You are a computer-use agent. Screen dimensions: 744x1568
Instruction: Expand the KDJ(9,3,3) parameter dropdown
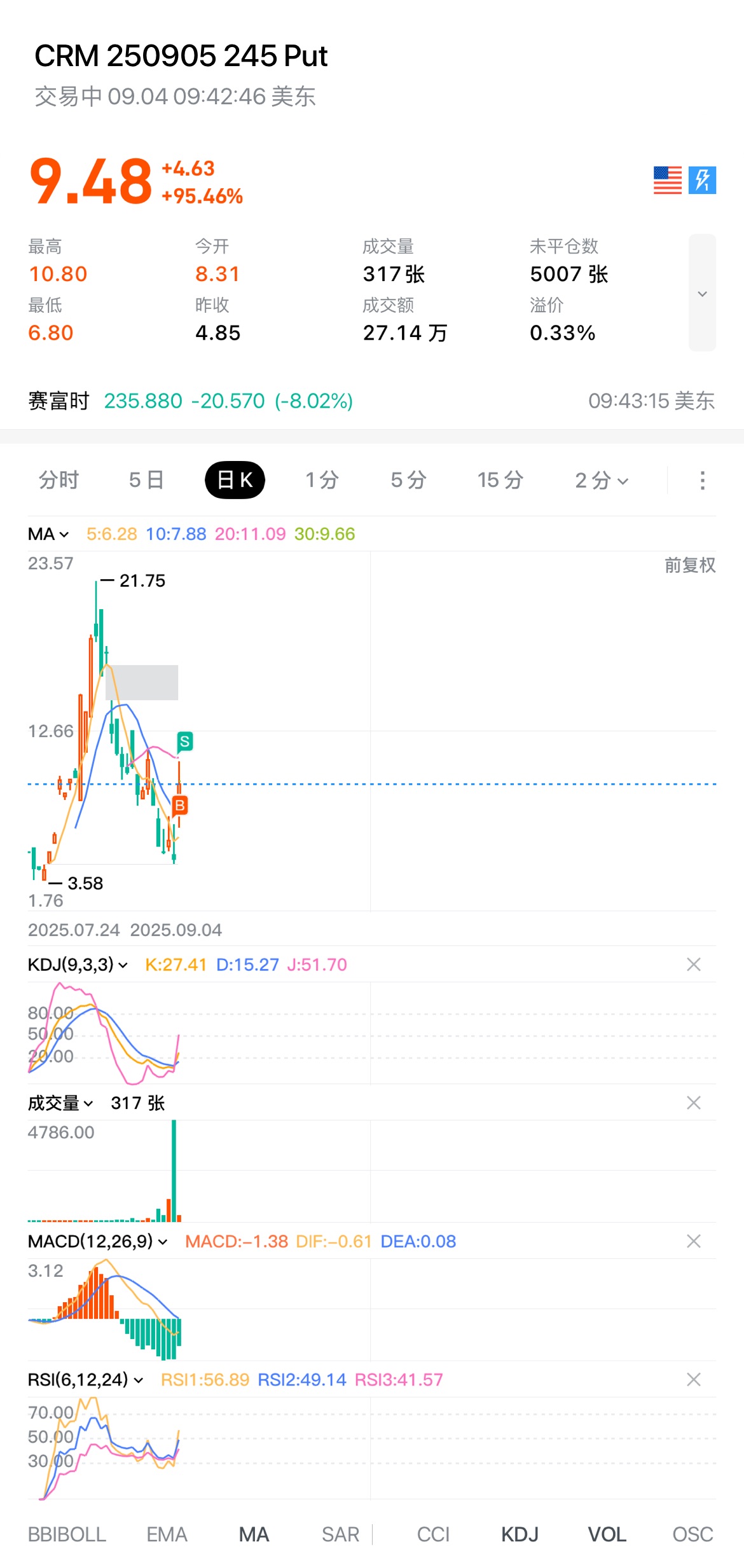tap(78, 965)
